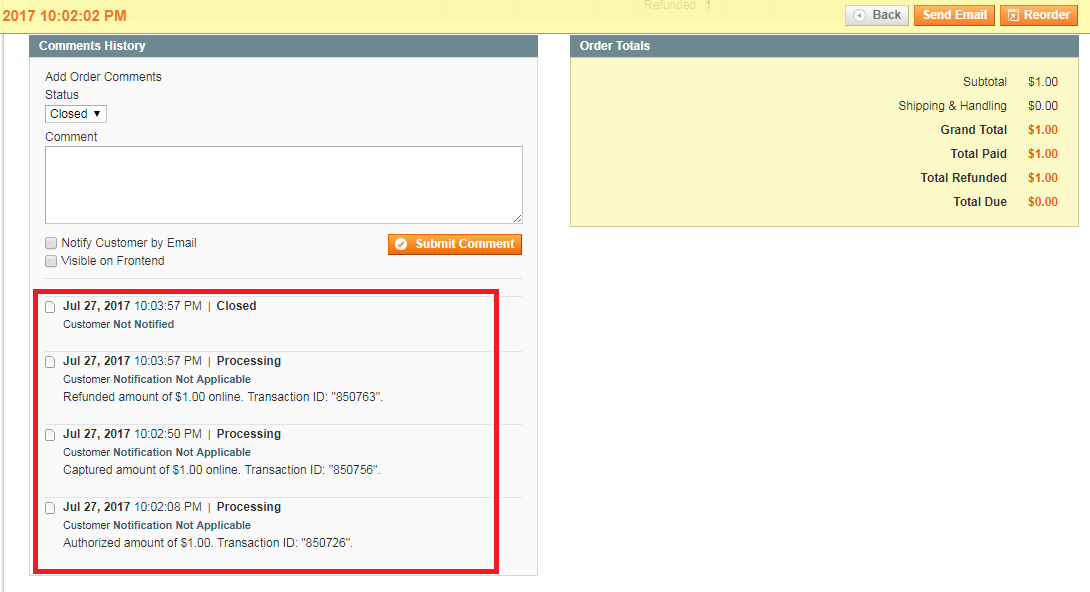The image size is (1090, 592).
Task: Click the note icon beside the Captured comment
Action: (x=50, y=435)
